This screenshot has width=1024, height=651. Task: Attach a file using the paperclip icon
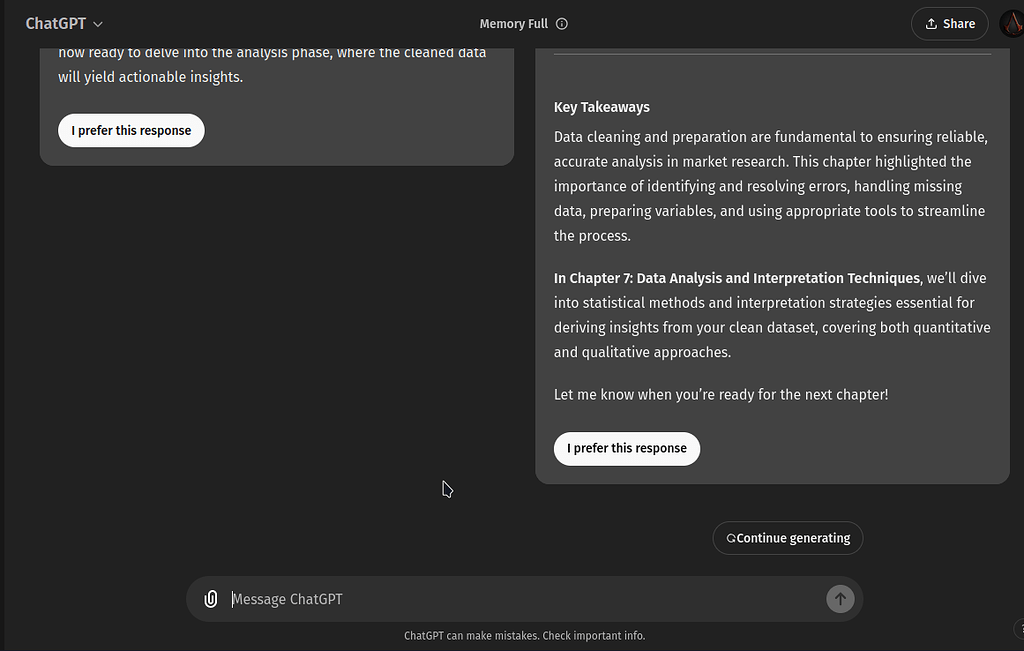click(211, 599)
